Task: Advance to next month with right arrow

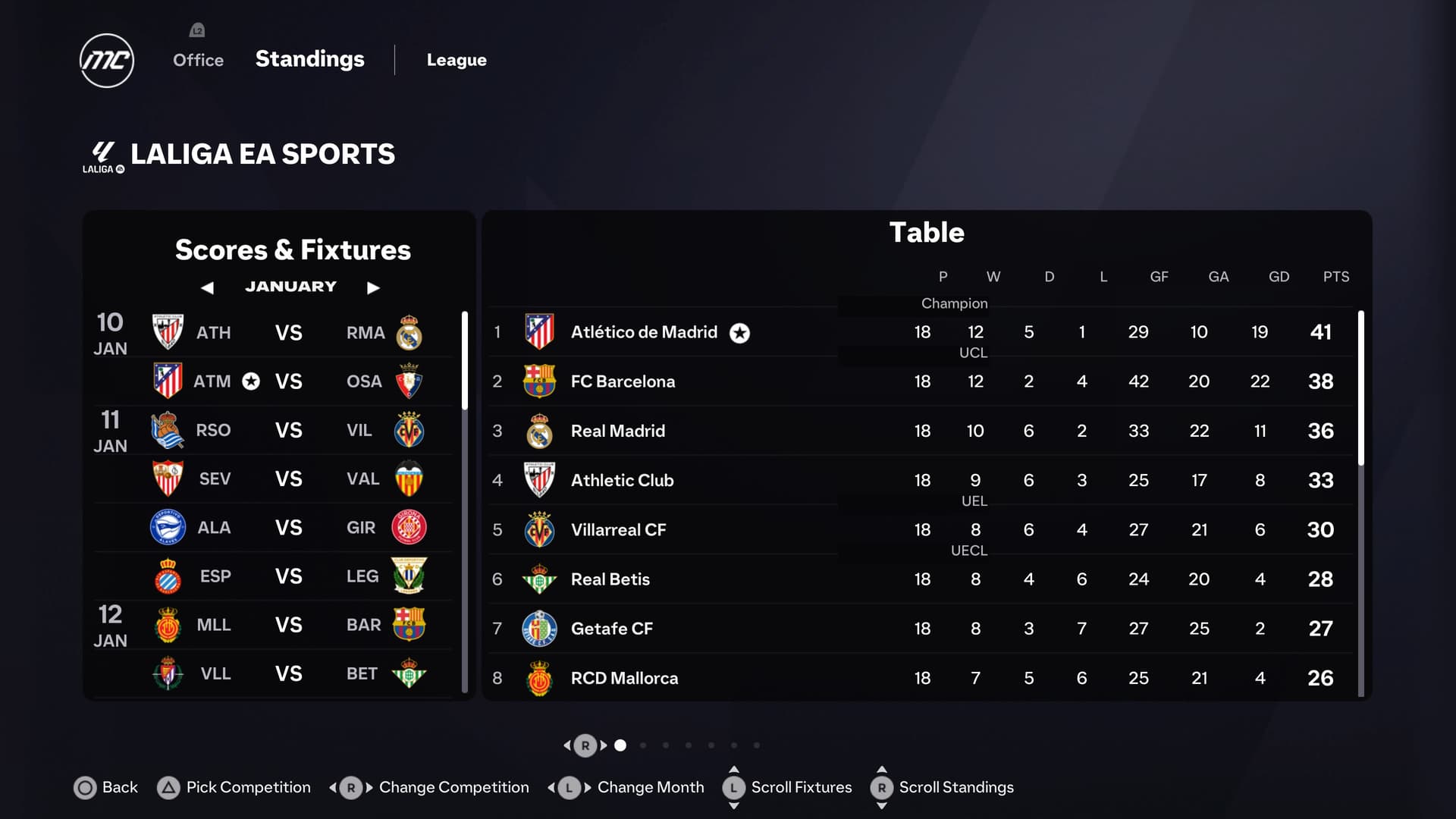Action: click(373, 287)
